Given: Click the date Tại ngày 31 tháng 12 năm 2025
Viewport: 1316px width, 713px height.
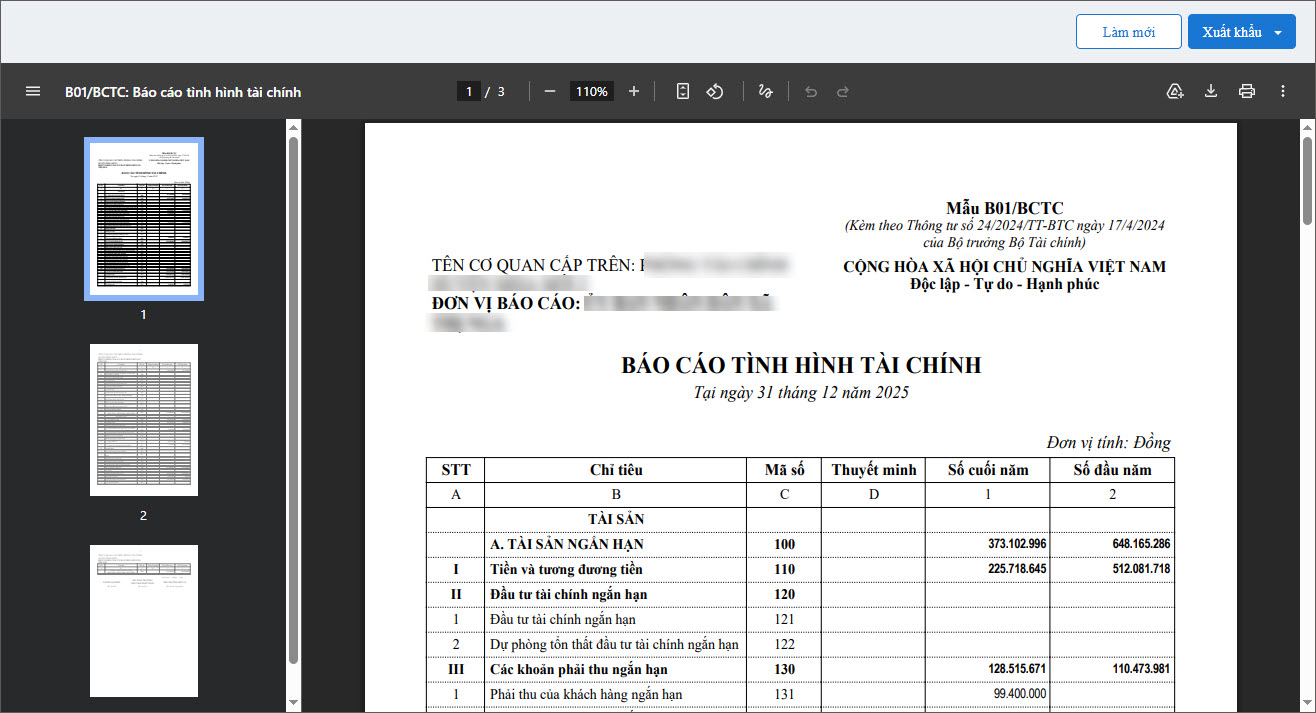Looking at the screenshot, I should click(x=801, y=393).
